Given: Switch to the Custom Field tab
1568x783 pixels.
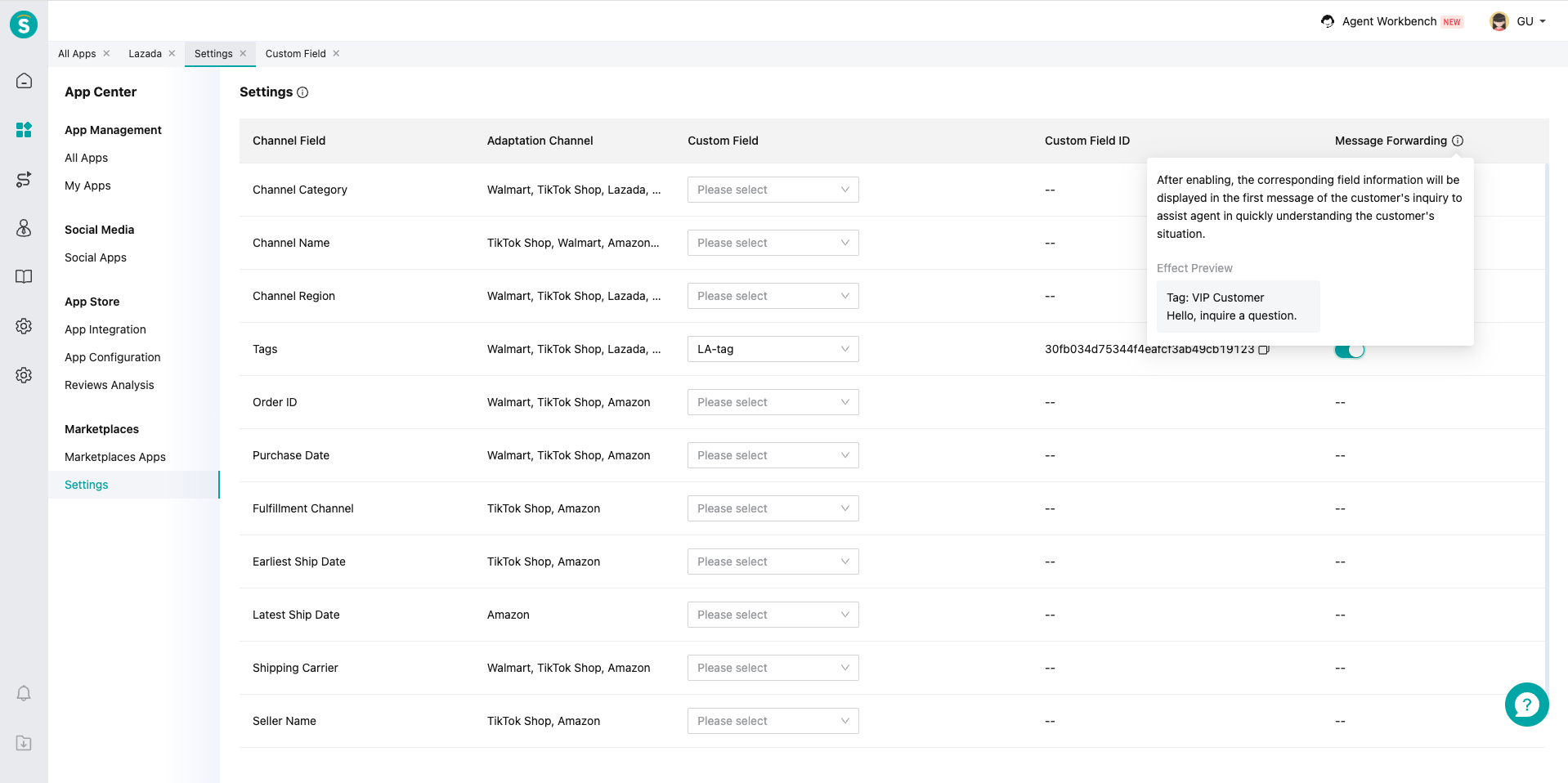Looking at the screenshot, I should 295,54.
